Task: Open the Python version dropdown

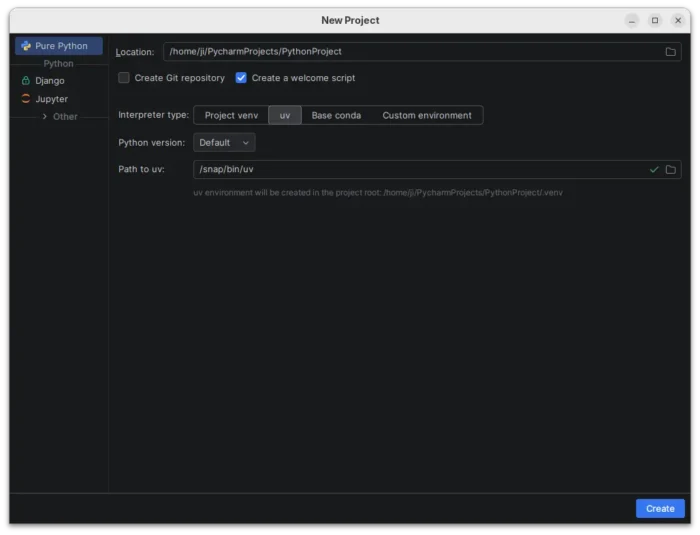Action: pyautogui.click(x=224, y=143)
